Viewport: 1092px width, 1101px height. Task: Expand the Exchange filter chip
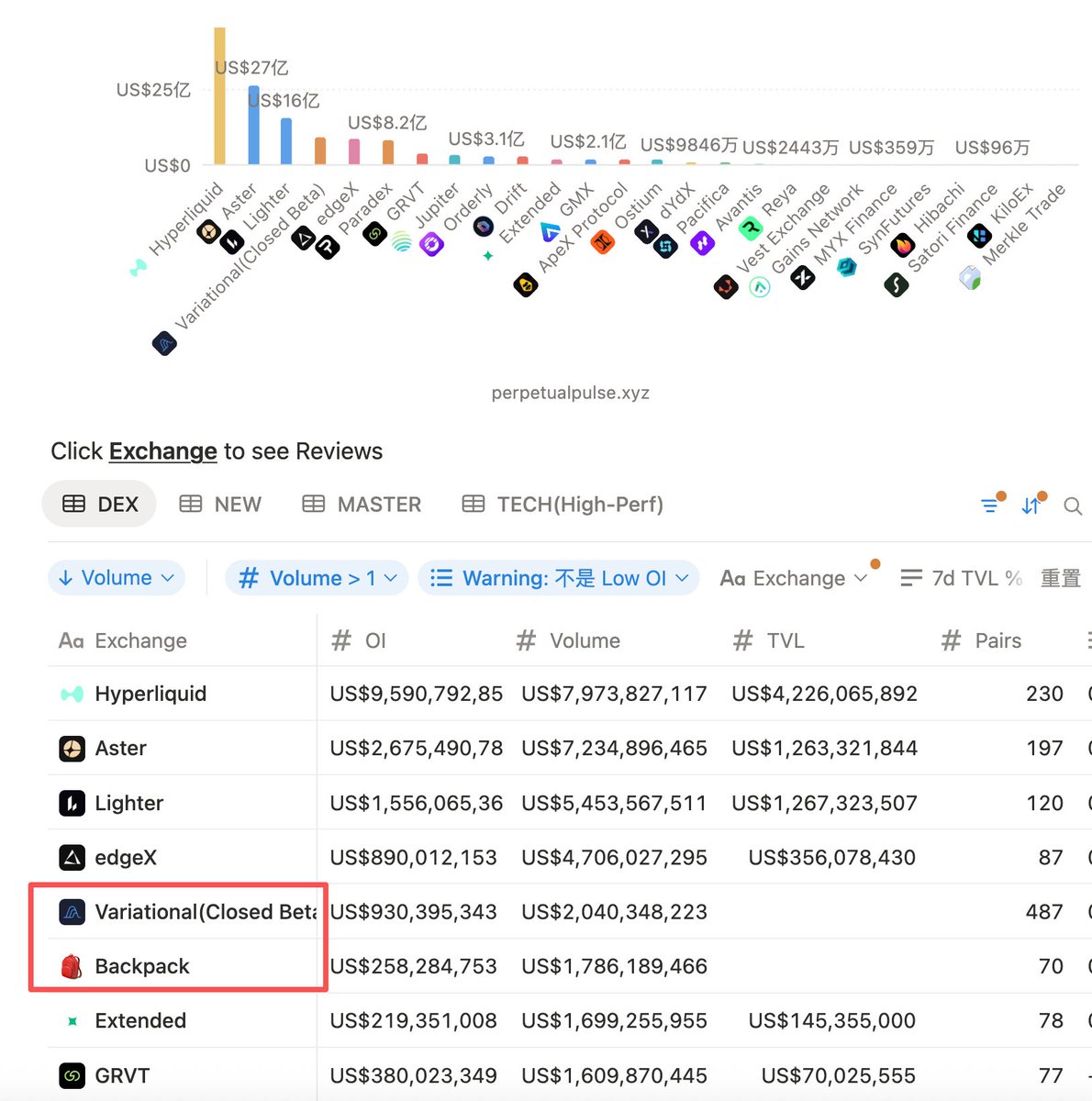point(793,578)
